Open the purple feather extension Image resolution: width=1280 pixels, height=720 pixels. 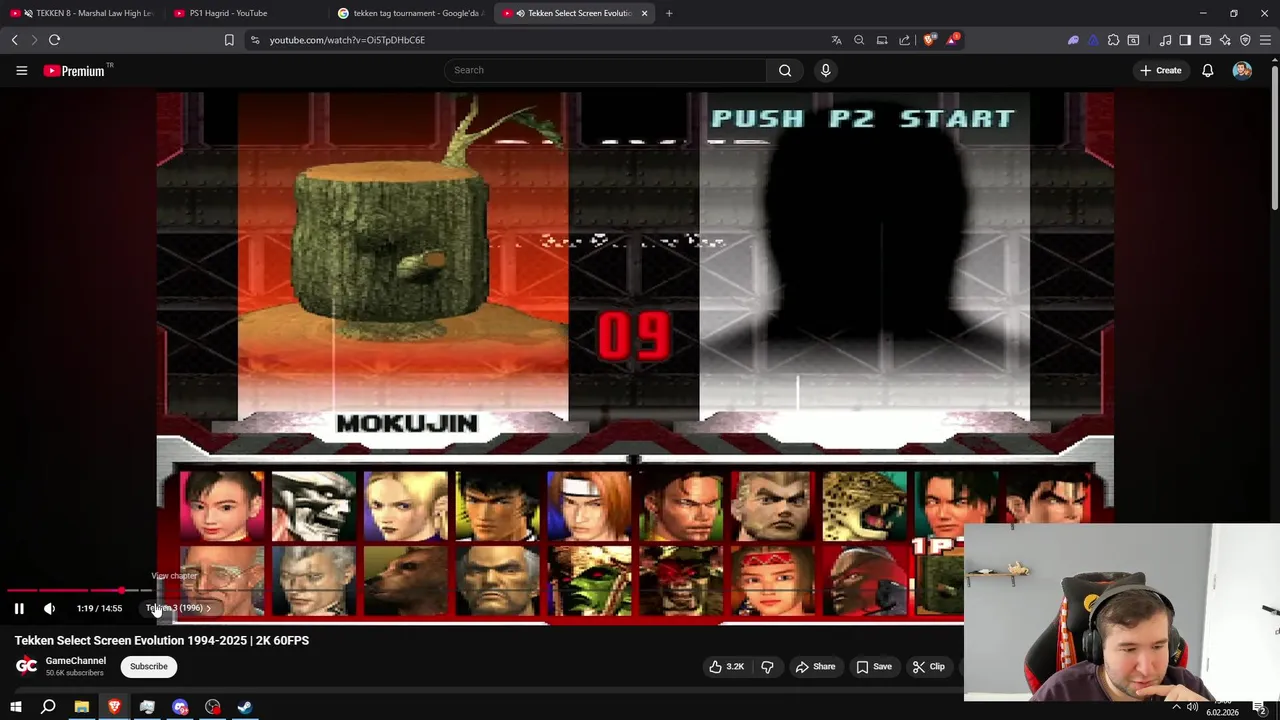pyautogui.click(x=1073, y=40)
